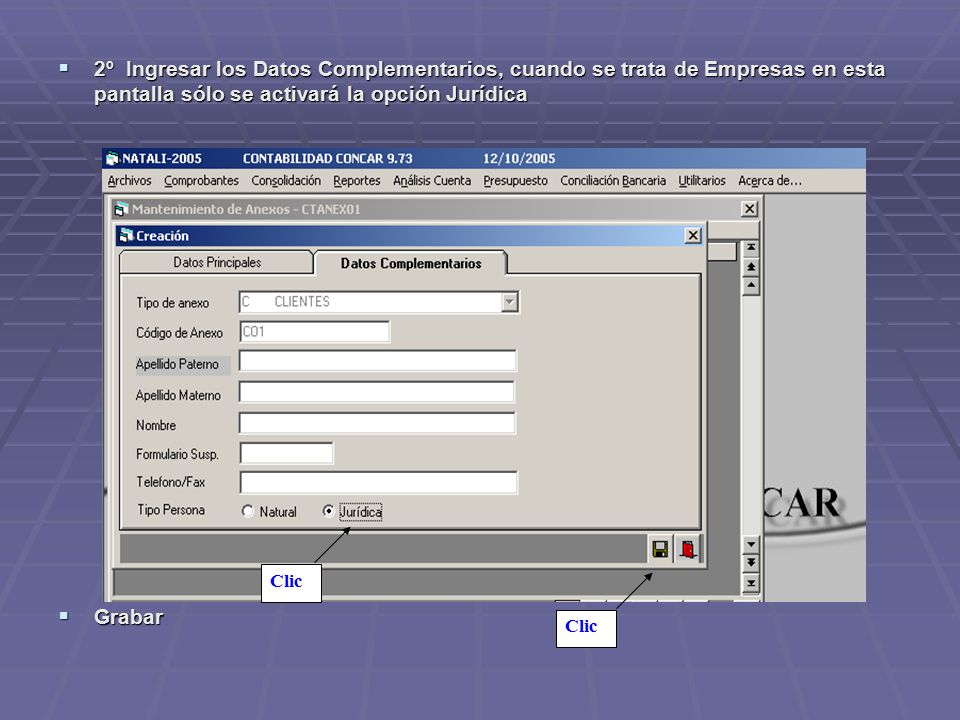Click the page-down double arrow button

751,563
